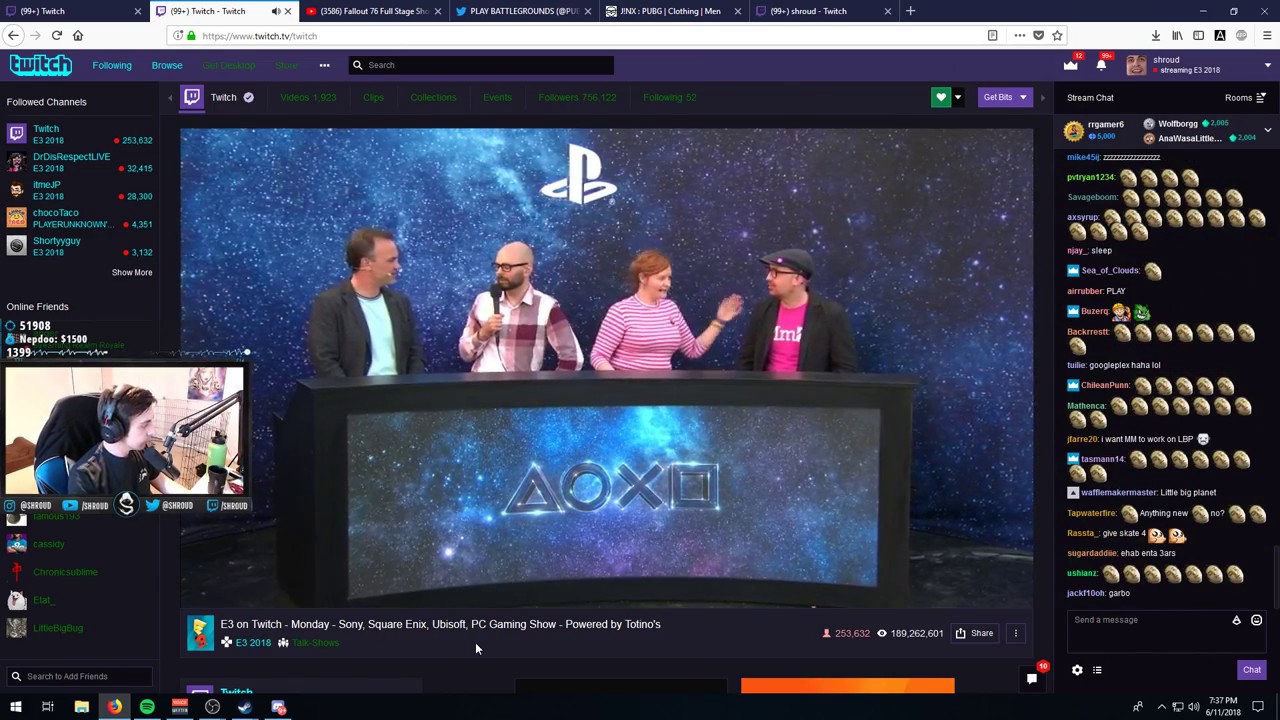
Task: Open stream more options menu
Action: pos(1015,633)
